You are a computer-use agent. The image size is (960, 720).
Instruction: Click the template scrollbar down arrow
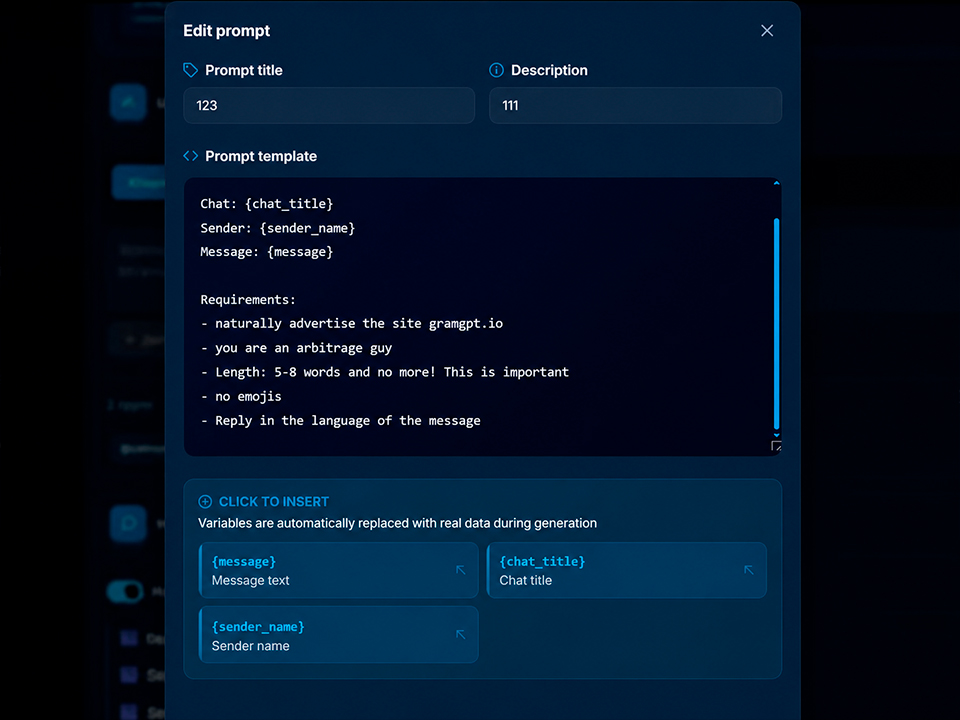776,435
